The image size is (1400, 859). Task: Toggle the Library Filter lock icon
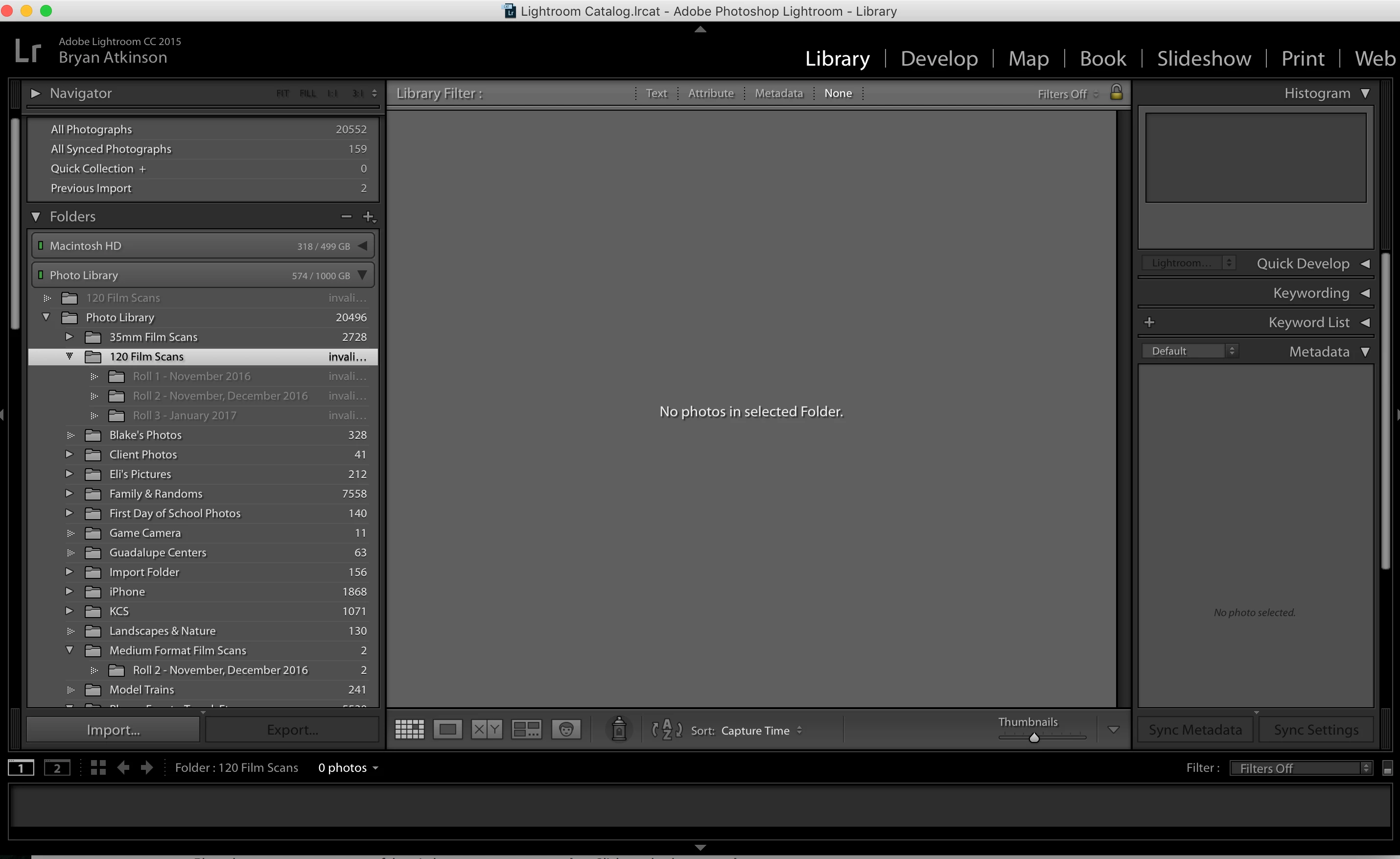coord(1116,93)
